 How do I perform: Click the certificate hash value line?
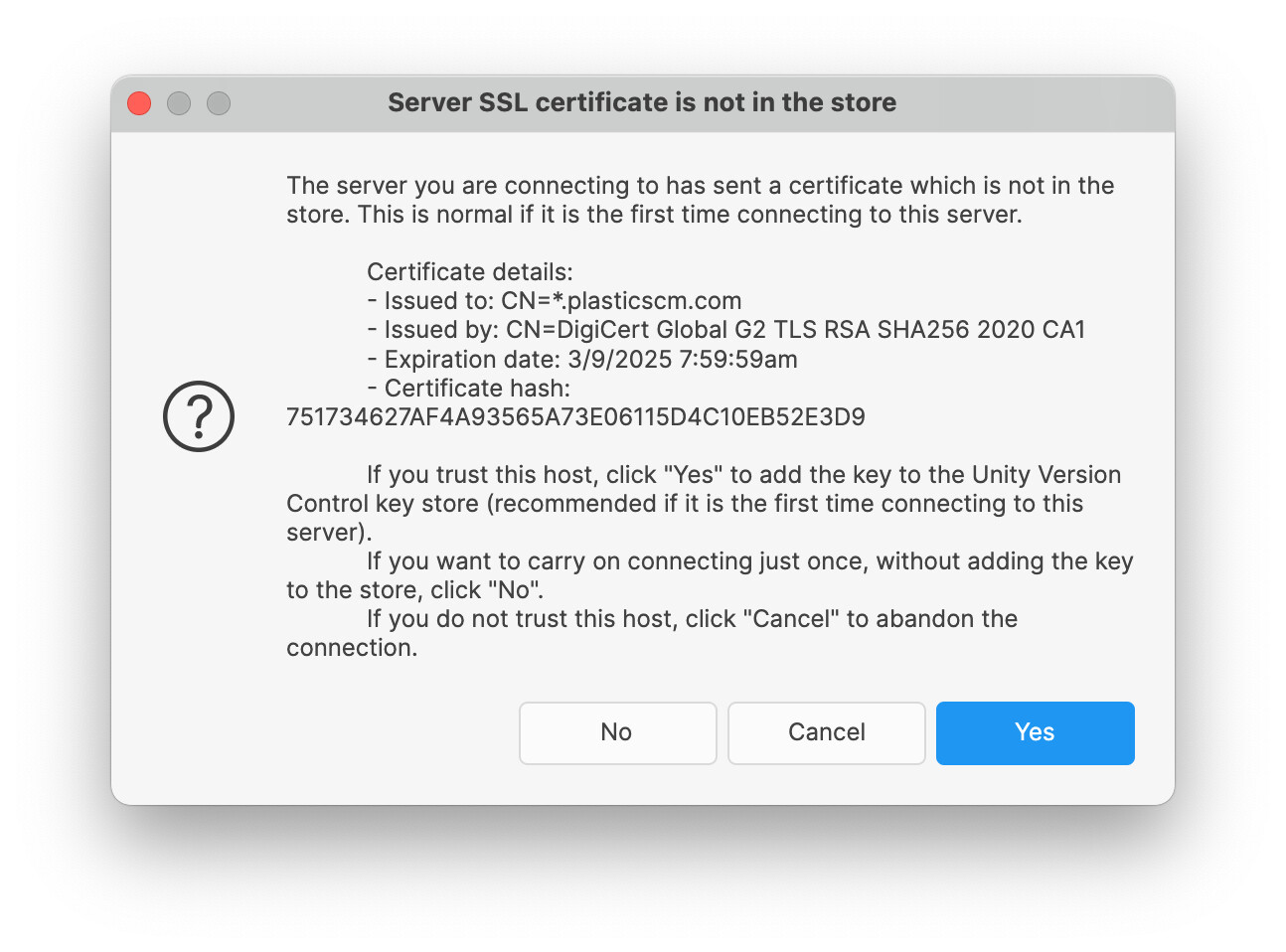[575, 417]
